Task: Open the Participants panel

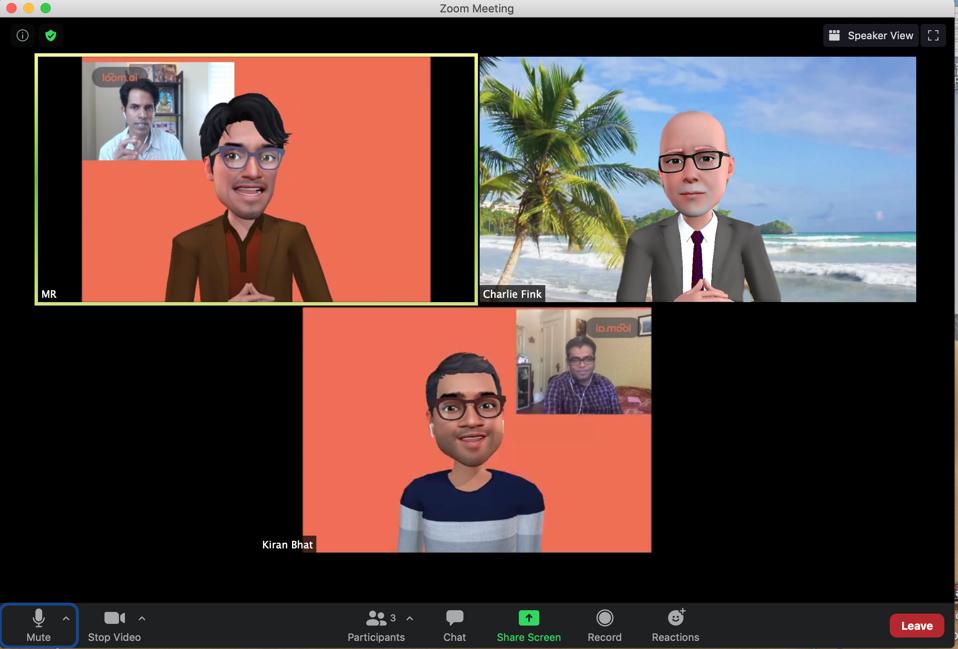Action: (376, 624)
